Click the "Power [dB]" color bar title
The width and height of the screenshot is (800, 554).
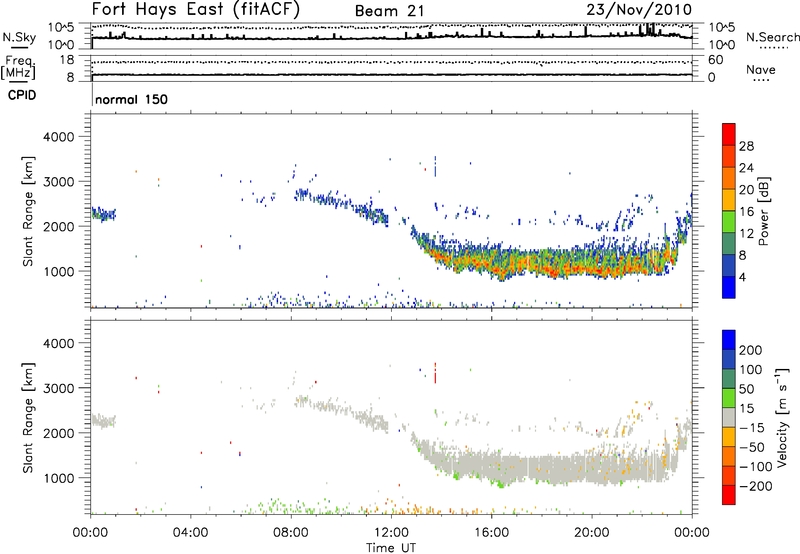point(763,211)
